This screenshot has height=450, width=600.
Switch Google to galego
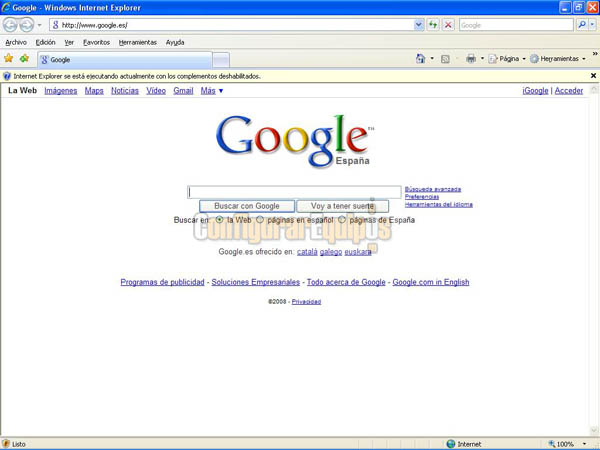[x=331, y=252]
